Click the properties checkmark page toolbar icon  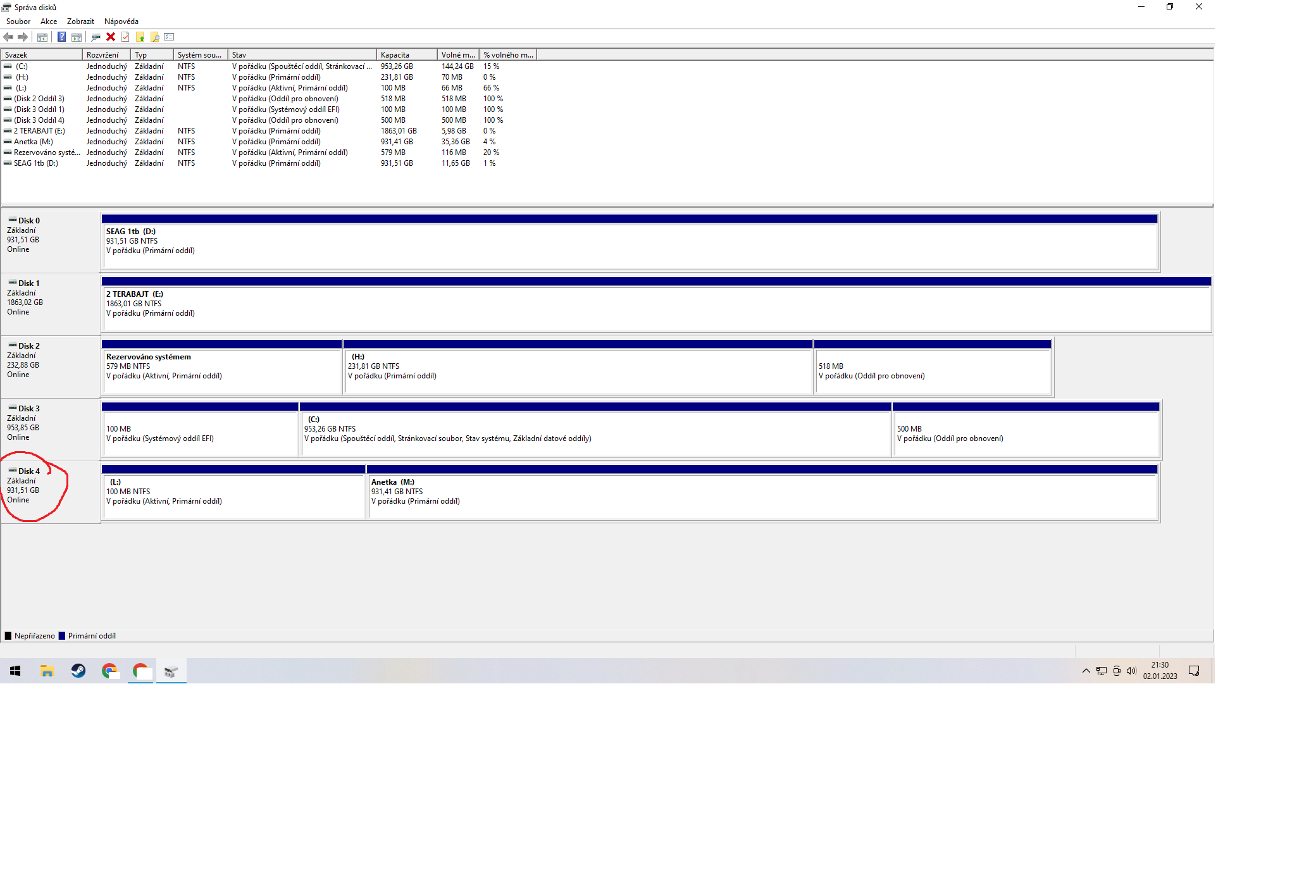(x=125, y=37)
